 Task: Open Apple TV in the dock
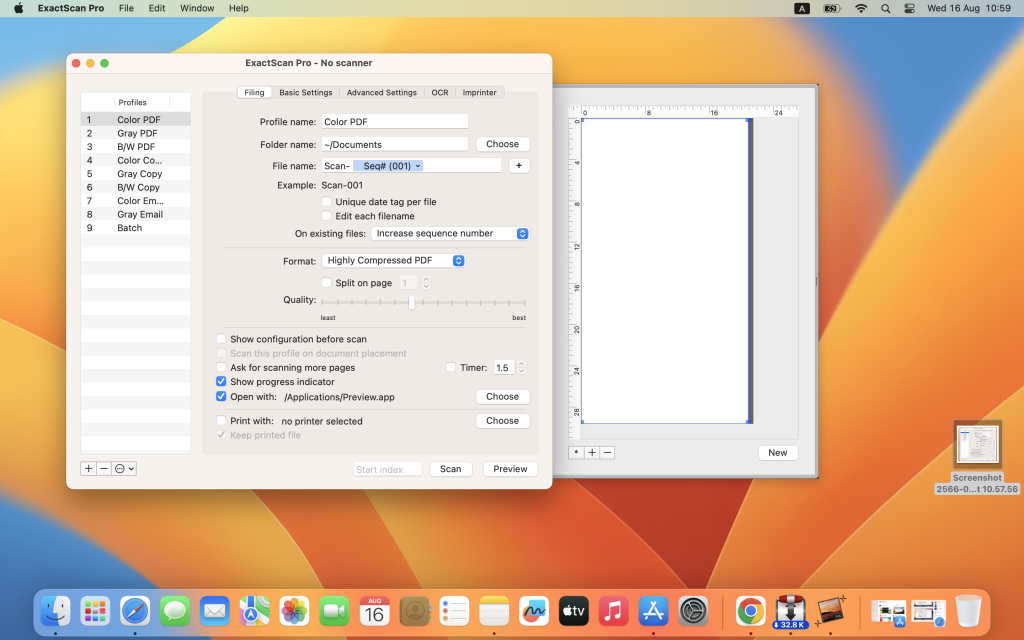573,611
